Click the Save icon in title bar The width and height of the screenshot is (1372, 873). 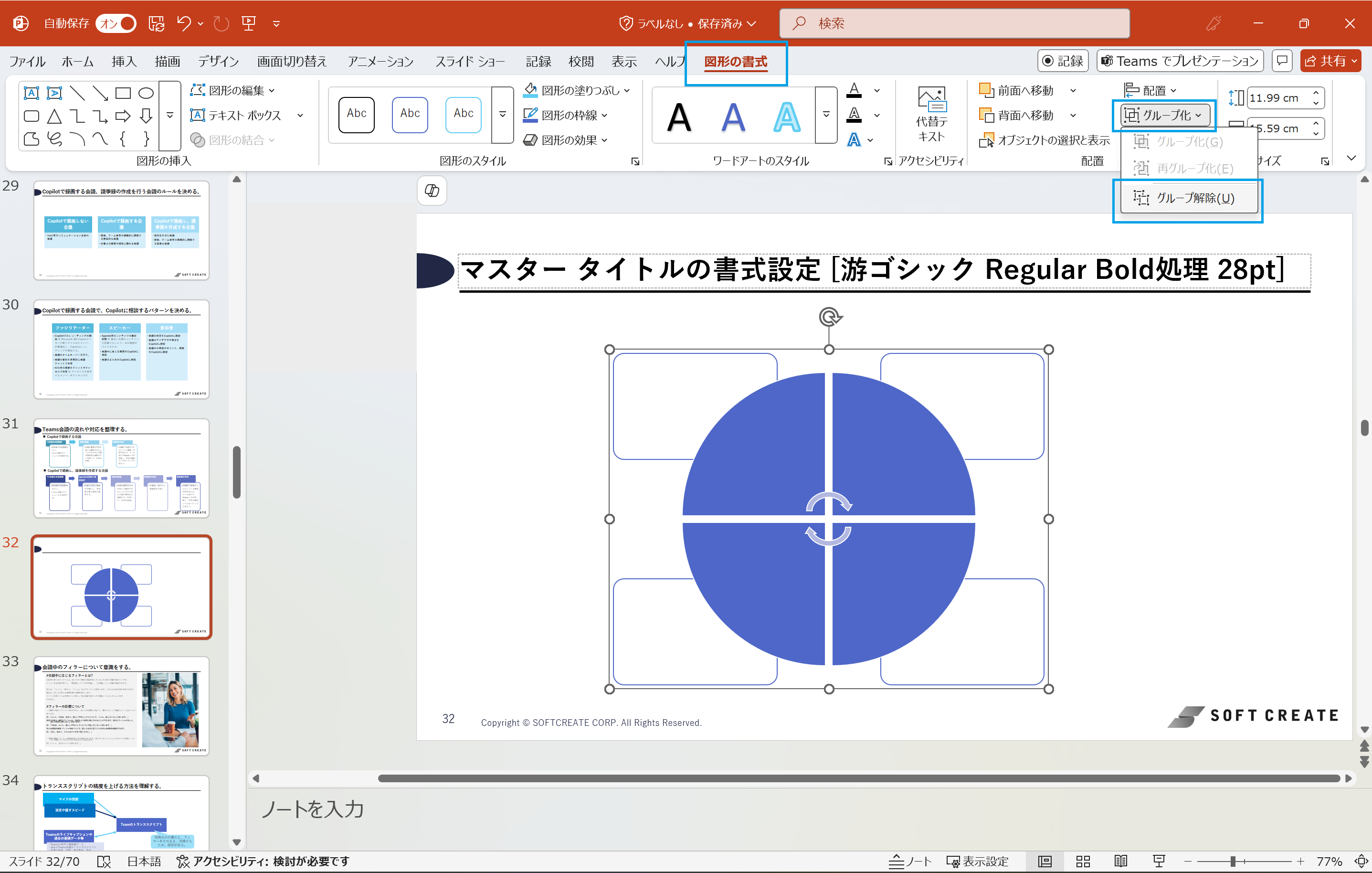pos(156,23)
